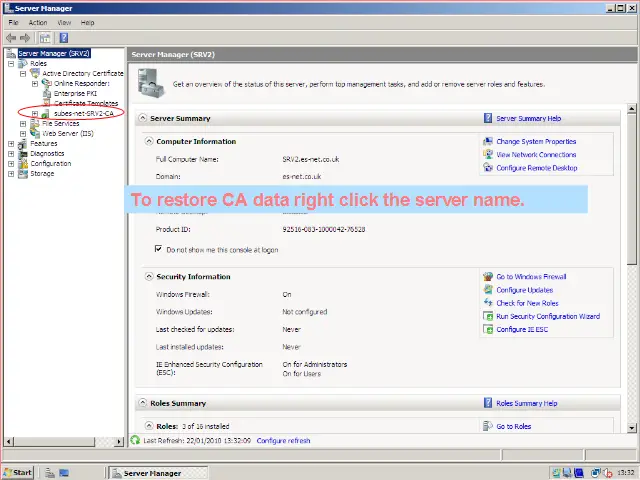Click the Check for New Roles icon
The width and height of the screenshot is (640, 480).
tap(488, 303)
